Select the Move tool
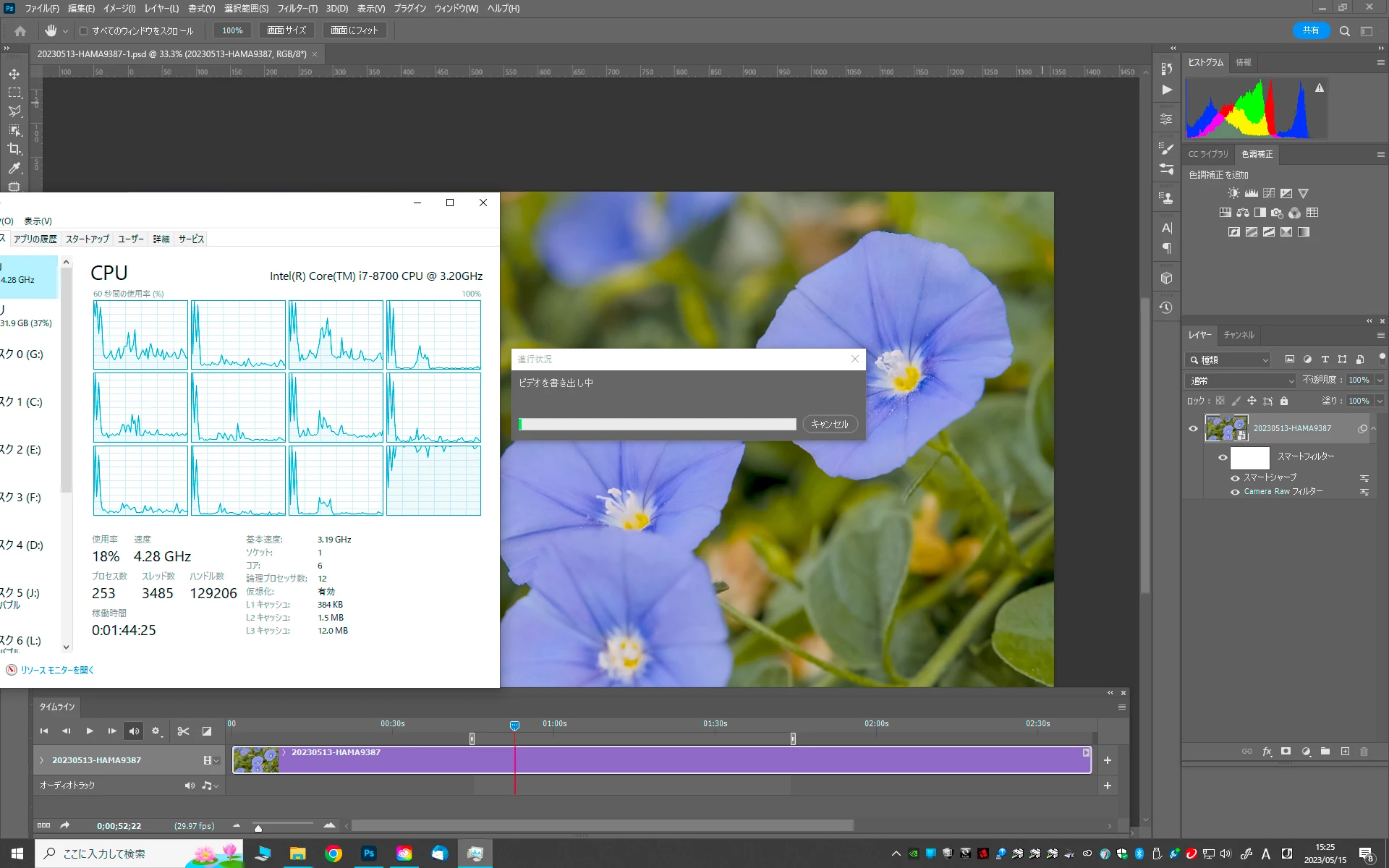Image resolution: width=1389 pixels, height=868 pixels. click(14, 74)
